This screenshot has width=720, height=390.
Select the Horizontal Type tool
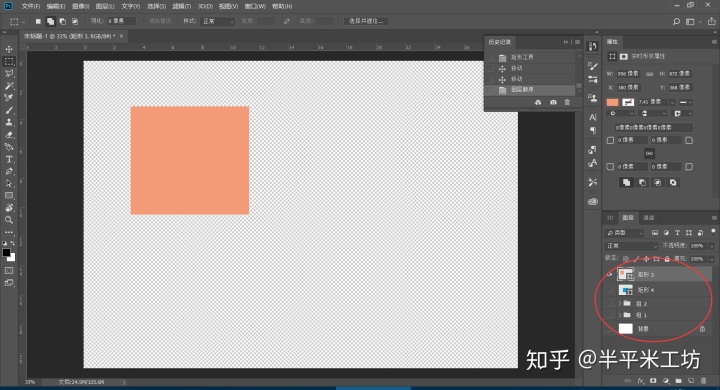pyautogui.click(x=9, y=159)
